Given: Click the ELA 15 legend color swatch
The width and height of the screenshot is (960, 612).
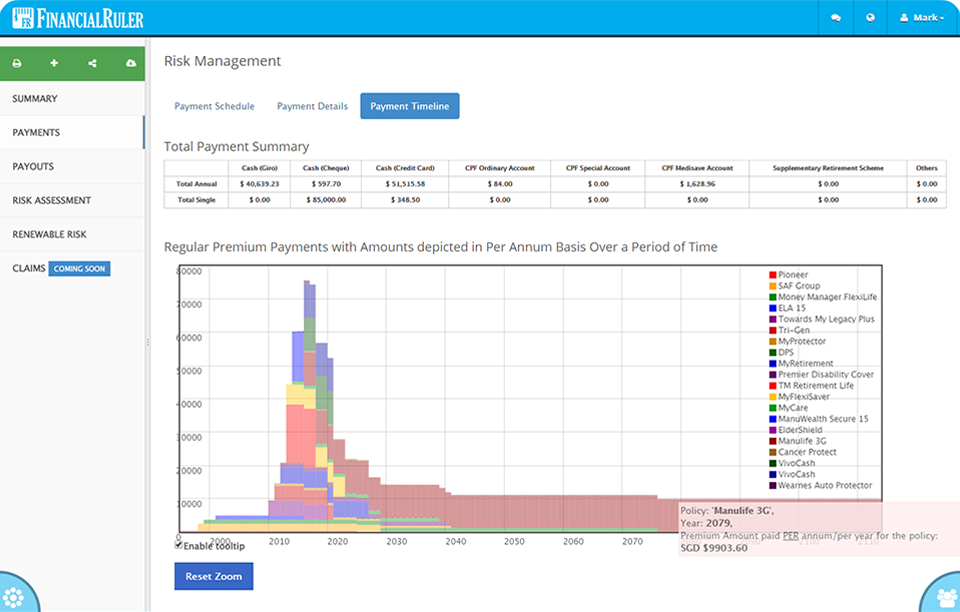Looking at the screenshot, I should (773, 308).
